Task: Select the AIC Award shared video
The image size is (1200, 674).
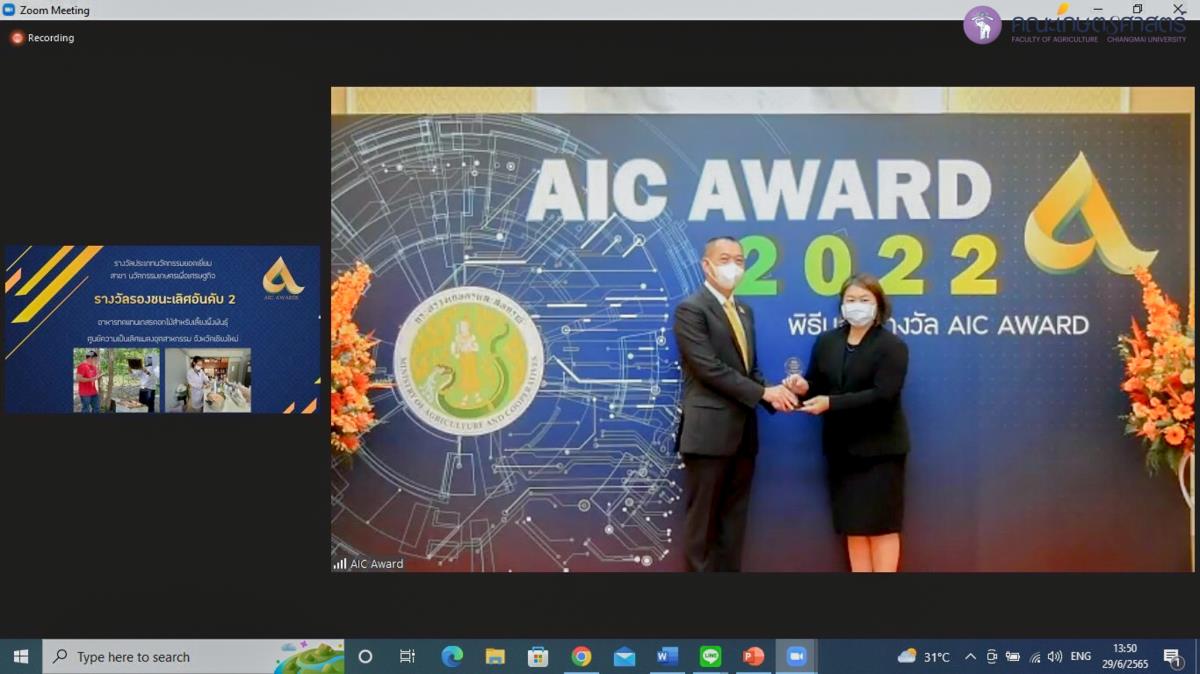Action: tap(763, 330)
